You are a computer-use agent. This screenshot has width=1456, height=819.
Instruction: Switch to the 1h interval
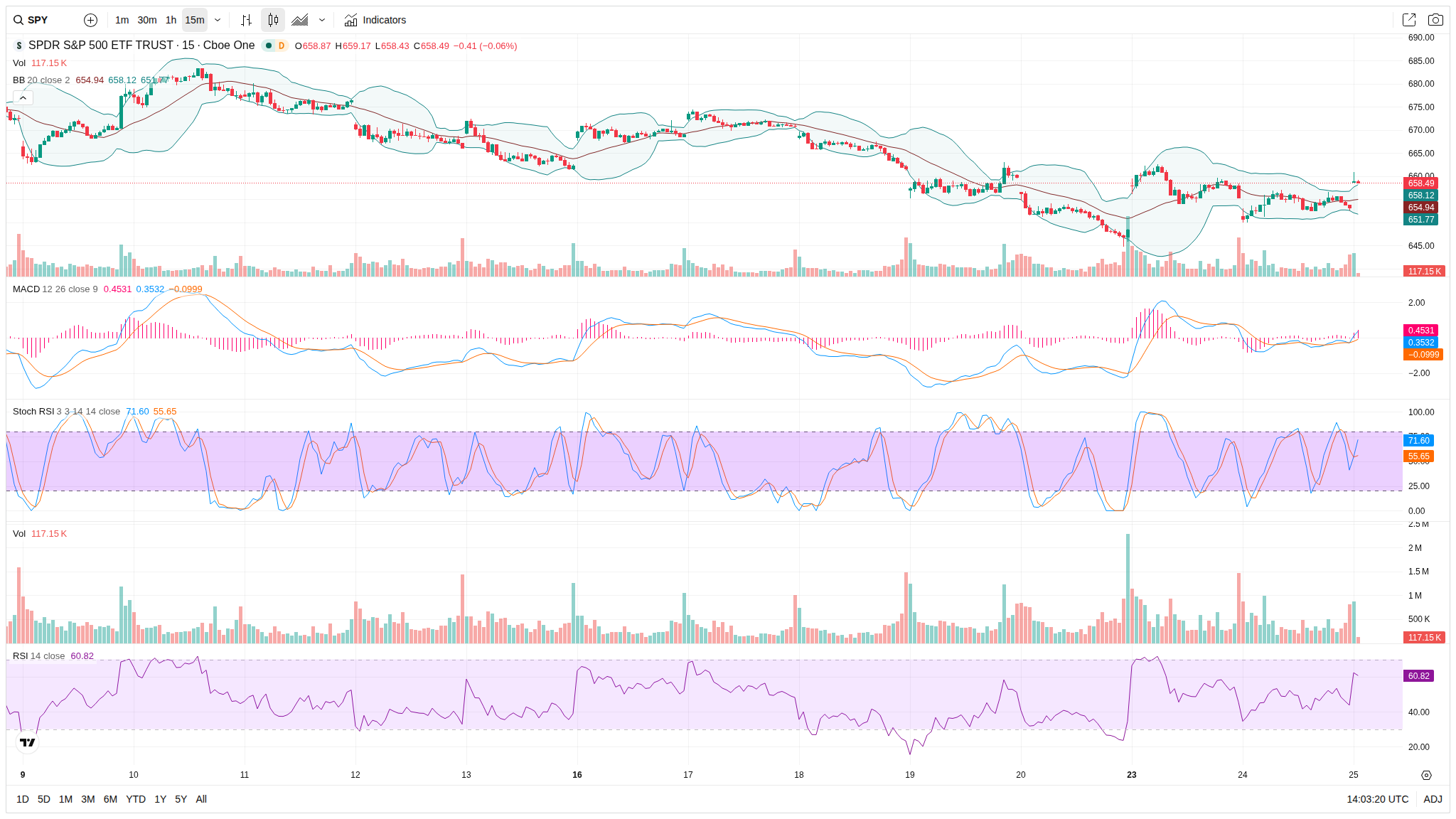click(171, 20)
